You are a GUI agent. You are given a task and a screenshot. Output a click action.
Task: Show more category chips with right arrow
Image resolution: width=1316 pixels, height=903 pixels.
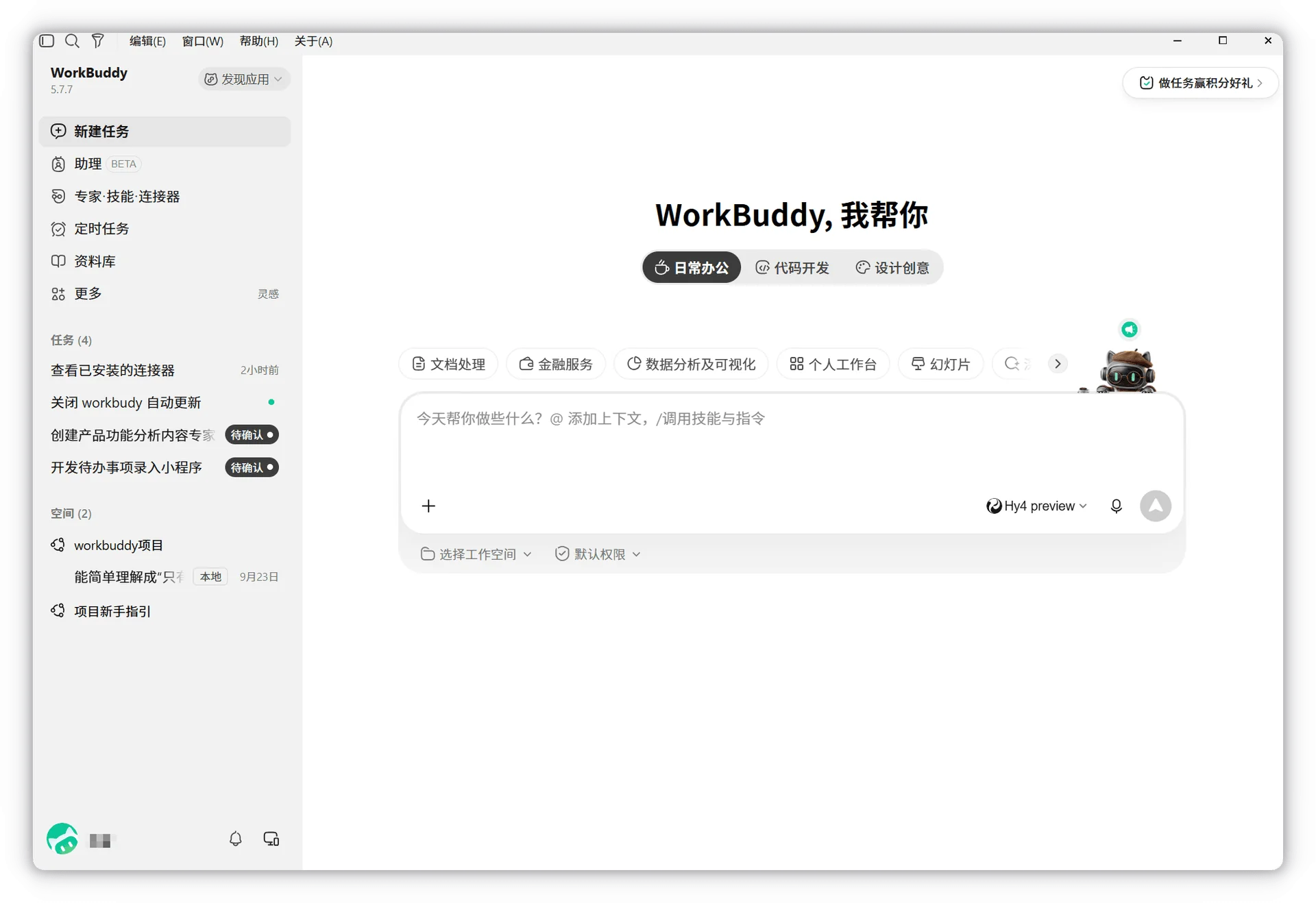point(1058,364)
